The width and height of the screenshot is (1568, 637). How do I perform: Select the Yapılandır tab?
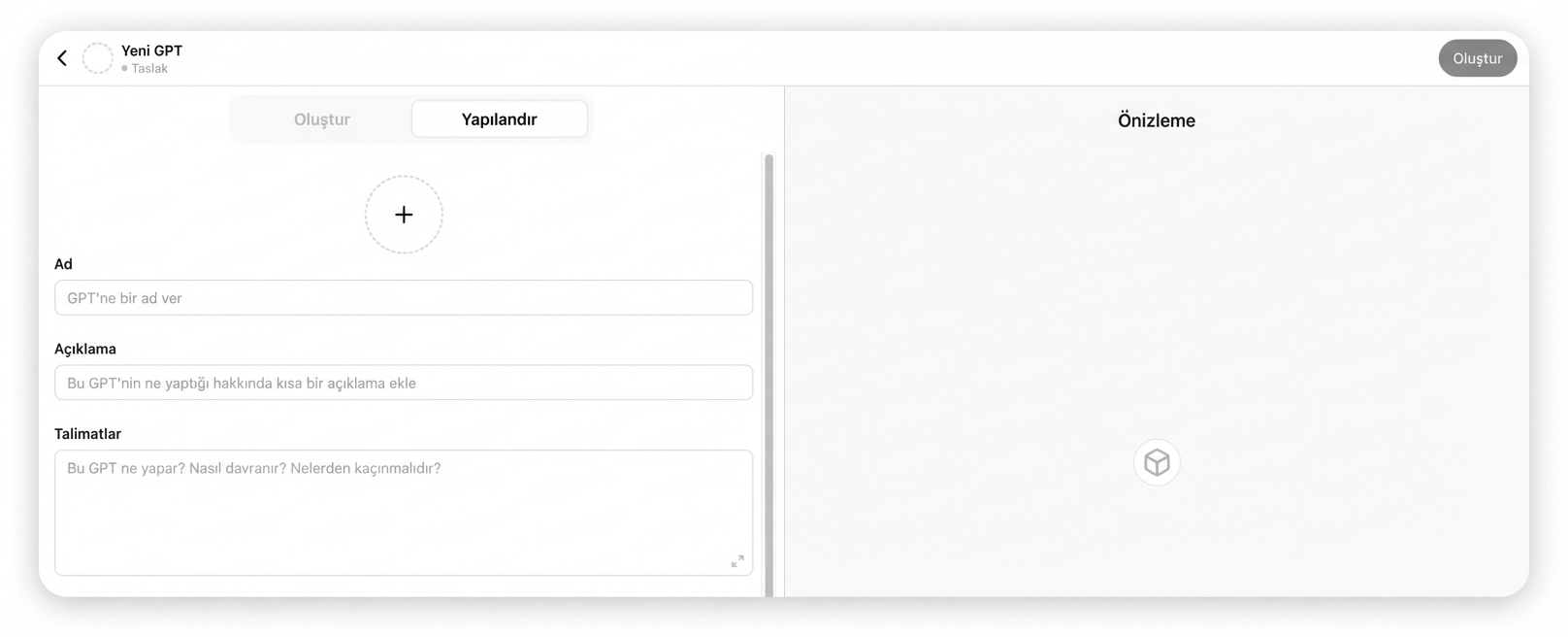[x=499, y=119]
